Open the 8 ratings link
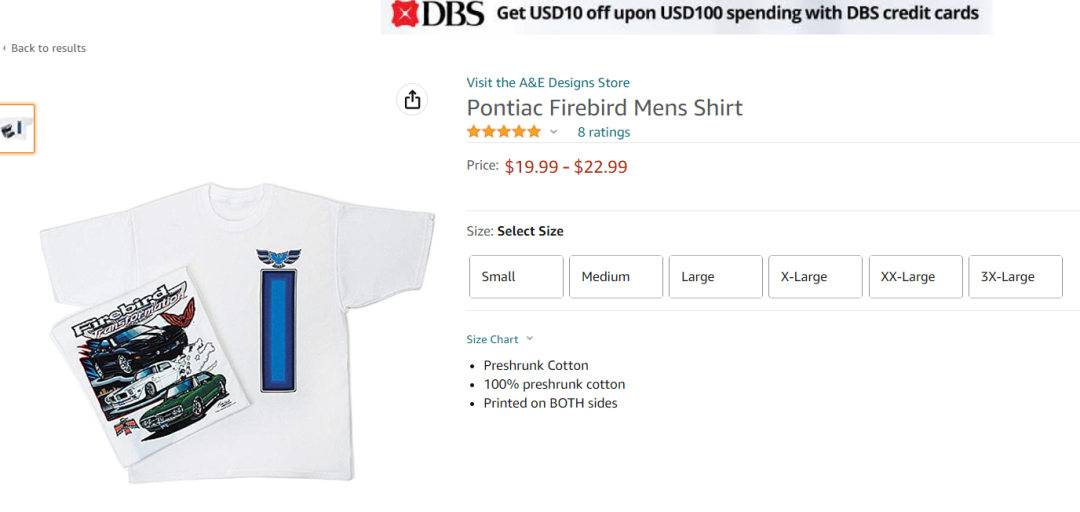1080x512 pixels. click(603, 132)
